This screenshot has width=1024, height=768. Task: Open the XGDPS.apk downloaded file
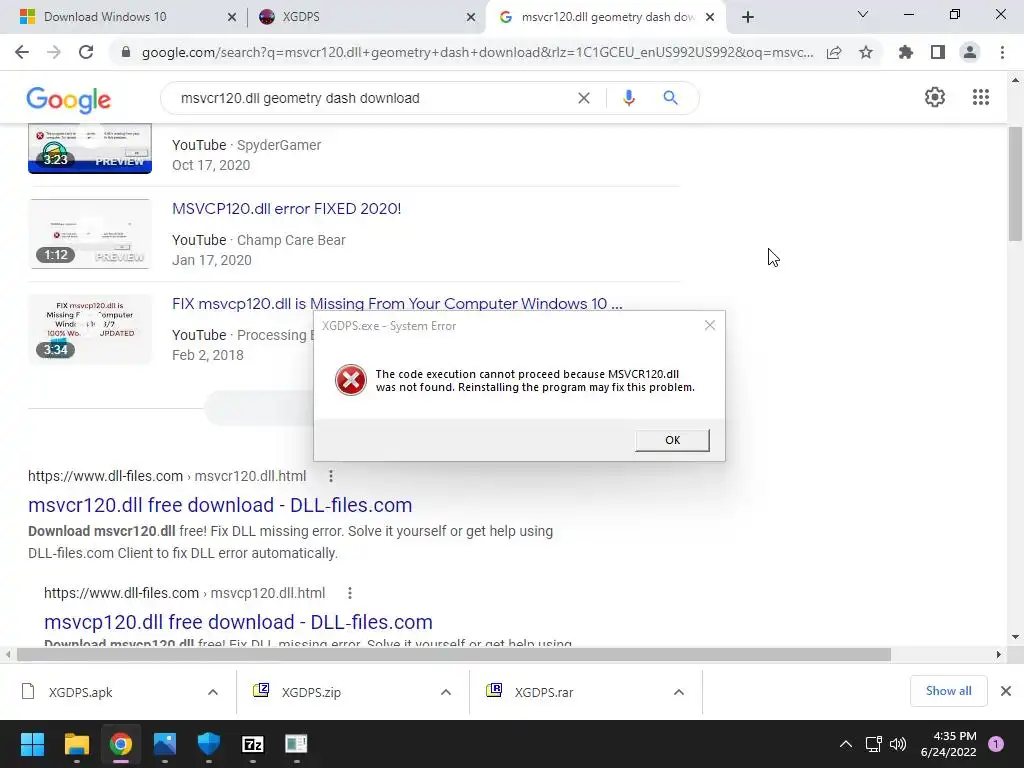pyautogui.click(x=80, y=692)
